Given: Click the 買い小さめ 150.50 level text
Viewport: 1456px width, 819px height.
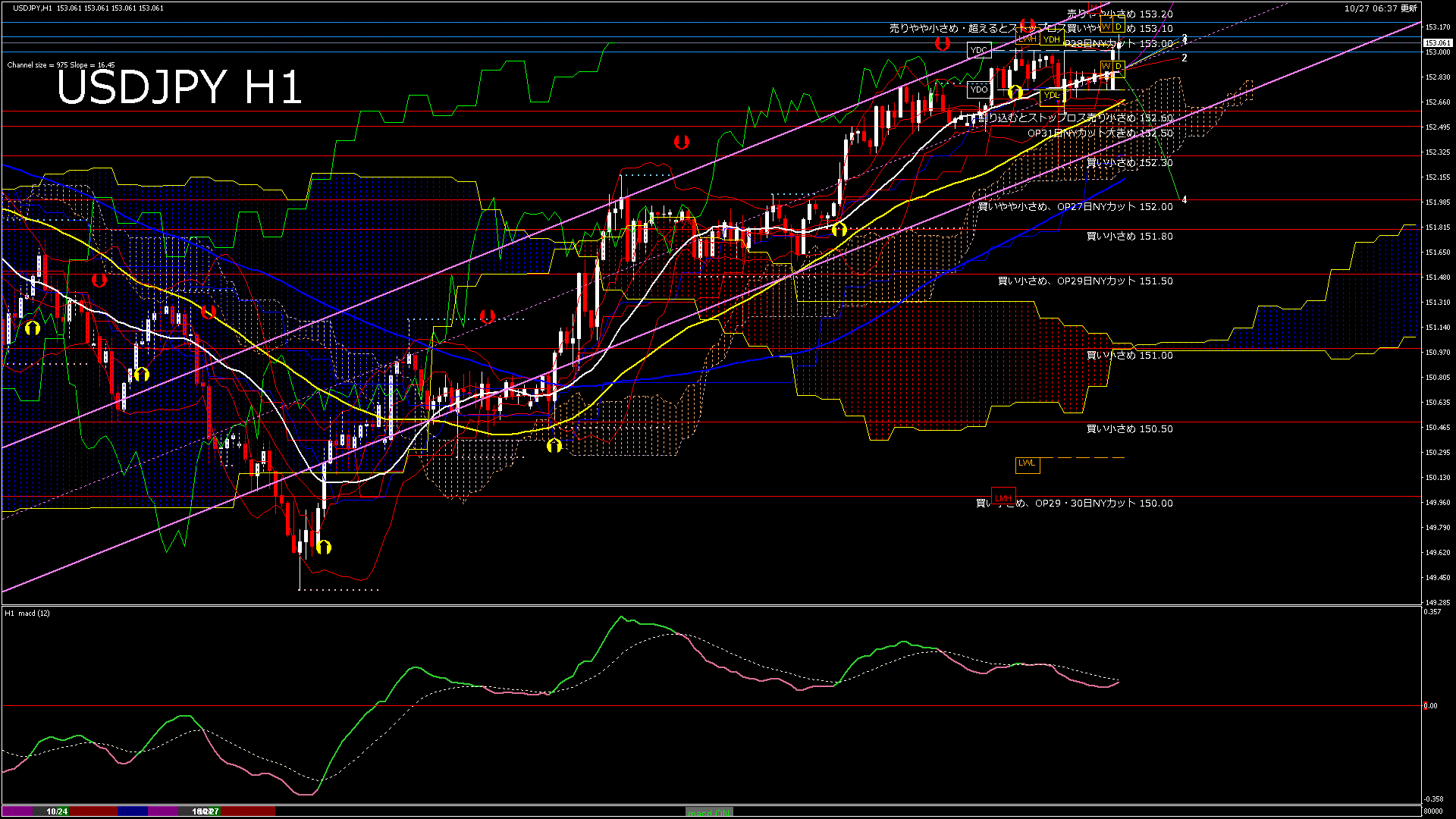Looking at the screenshot, I should coord(1129,429).
